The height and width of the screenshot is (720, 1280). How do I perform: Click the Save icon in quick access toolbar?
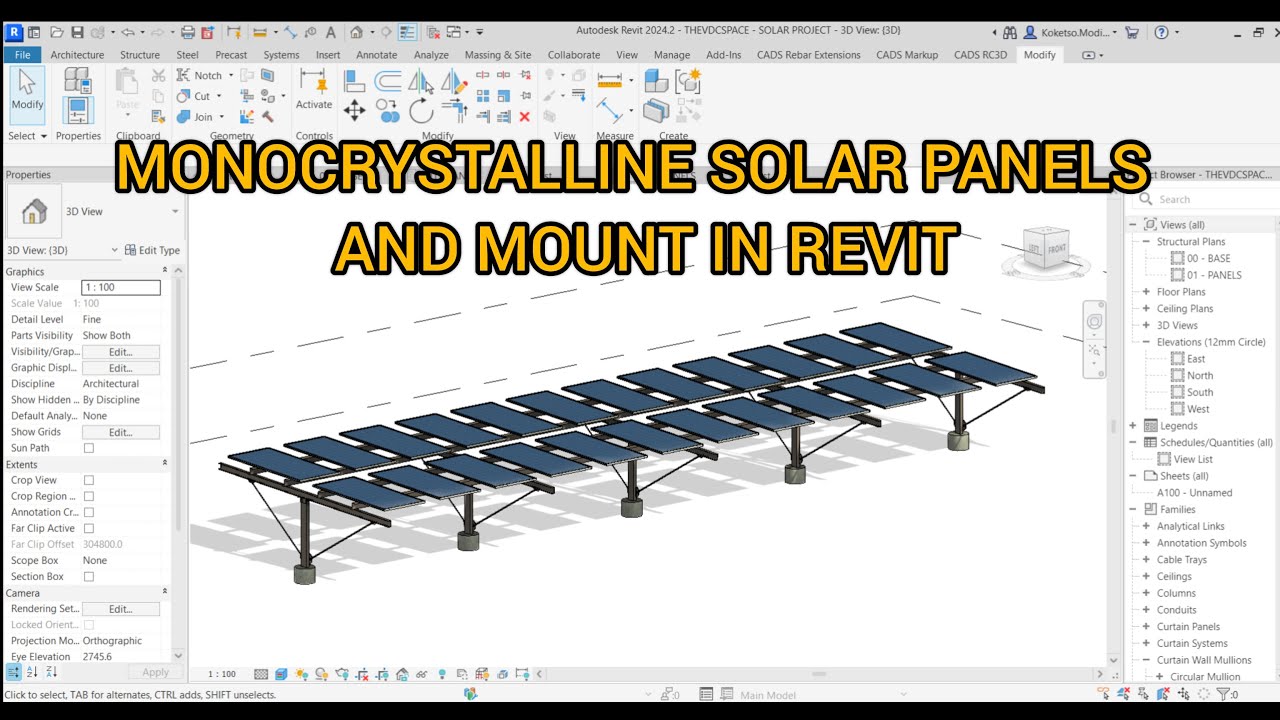coord(77,32)
